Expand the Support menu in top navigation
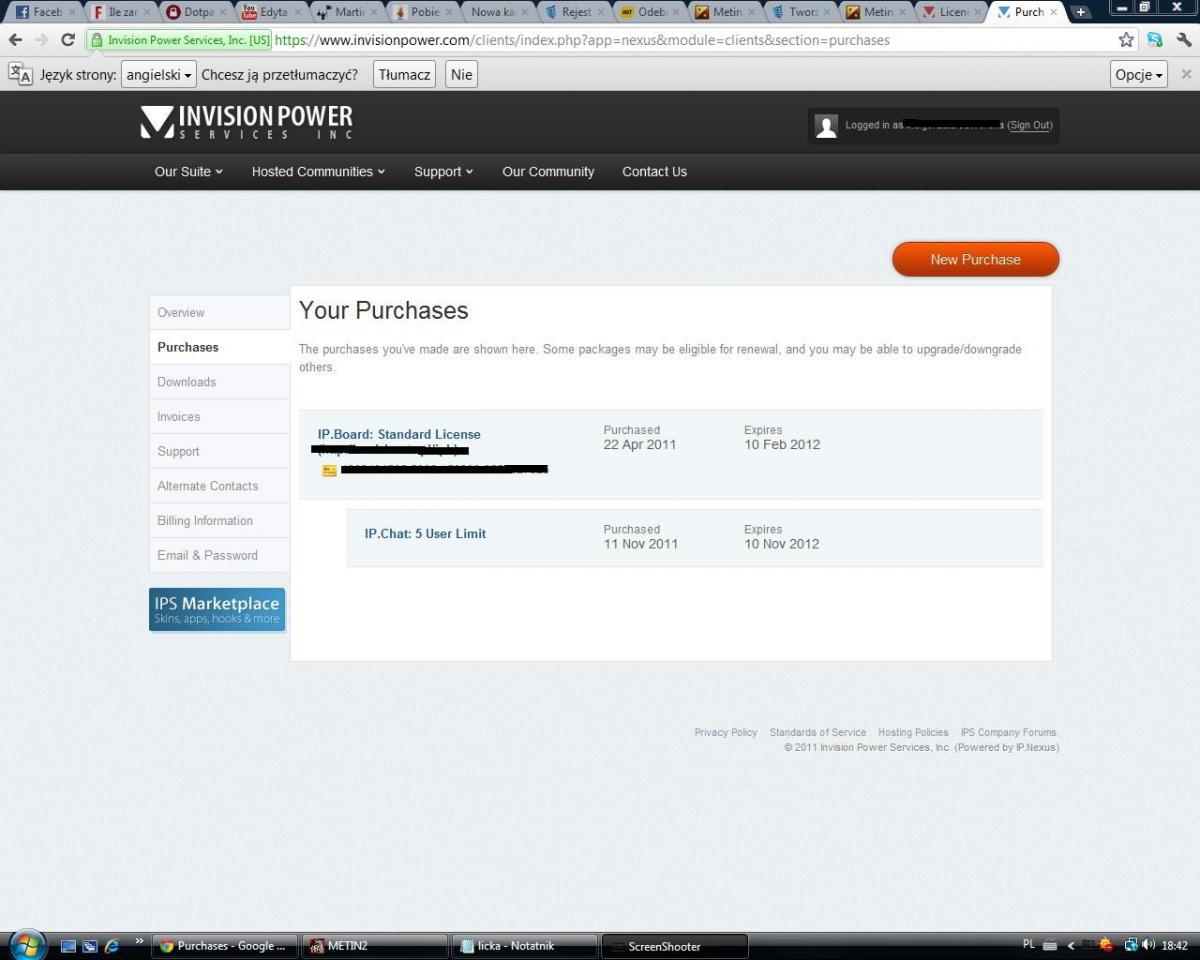Screen dimensions: 1200x960 (x=444, y=172)
